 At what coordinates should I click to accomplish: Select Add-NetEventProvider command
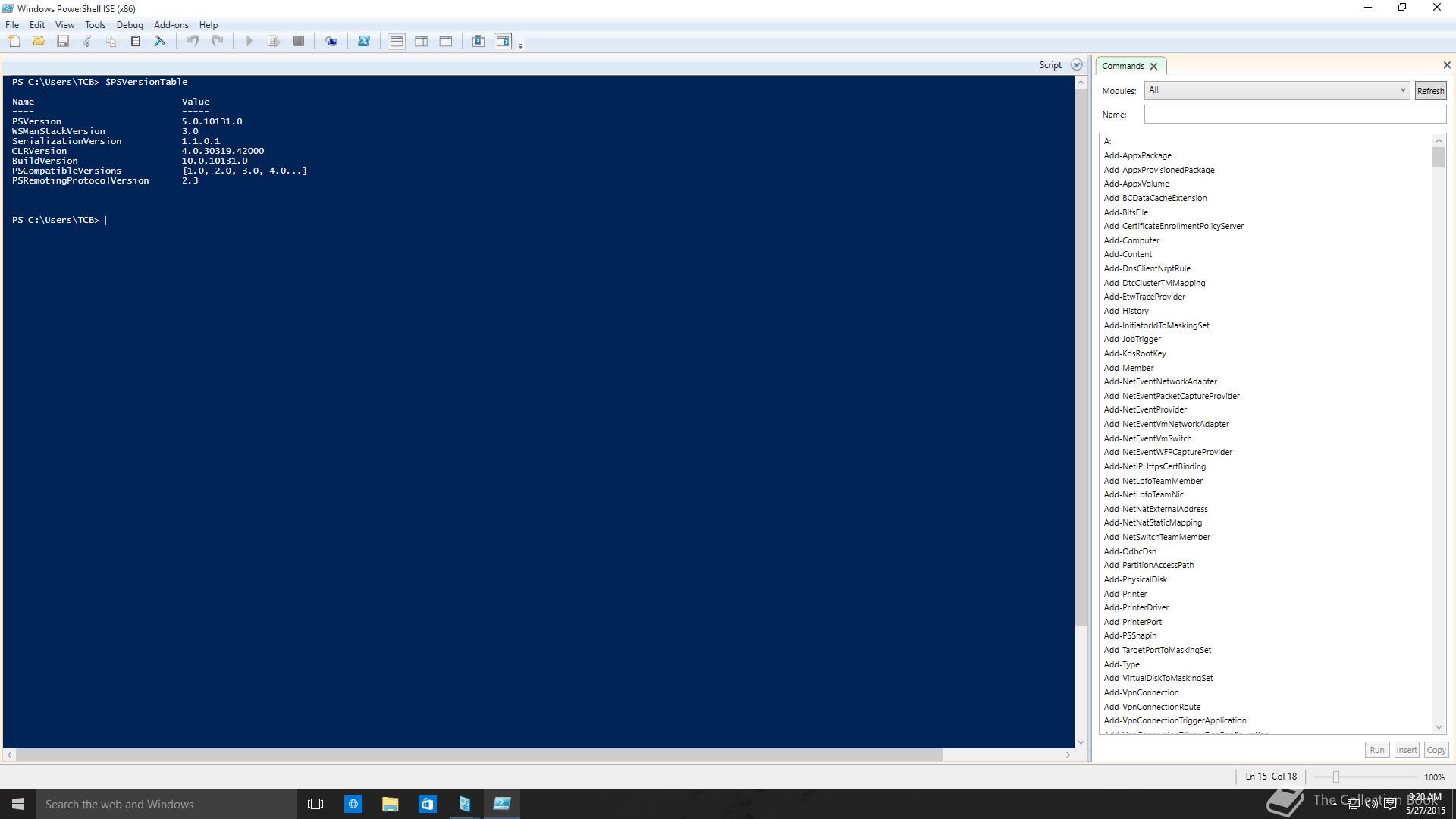tap(1145, 409)
